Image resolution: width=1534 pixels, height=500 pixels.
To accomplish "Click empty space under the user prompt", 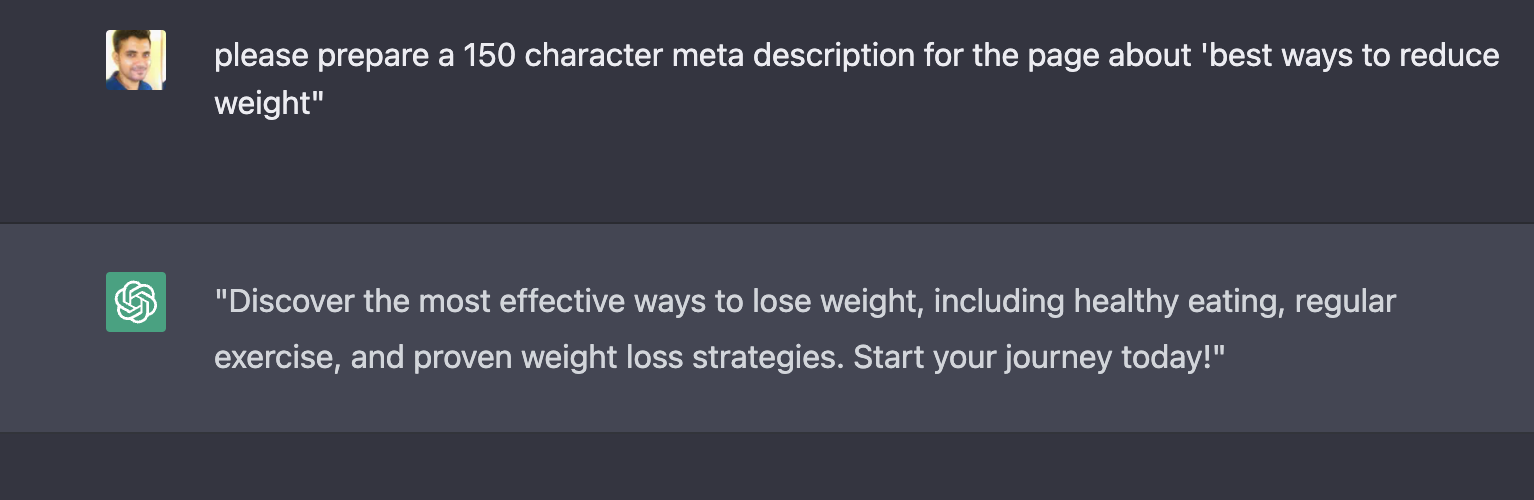I will [767, 175].
